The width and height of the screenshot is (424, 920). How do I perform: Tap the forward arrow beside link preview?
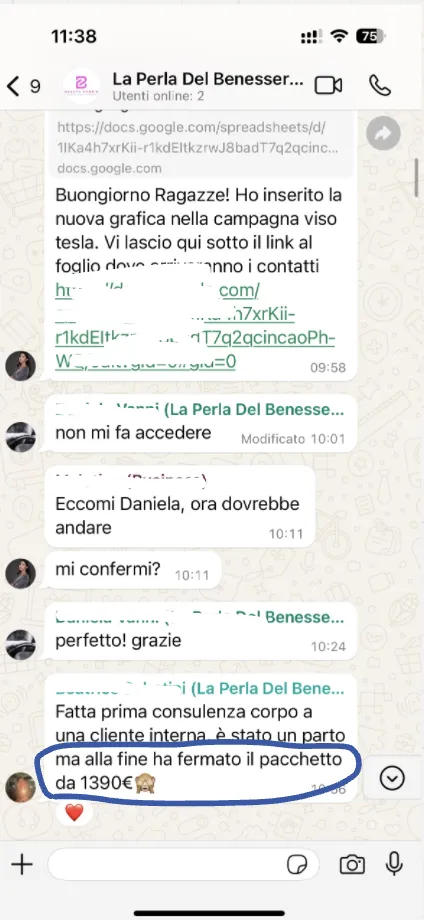coord(383,134)
